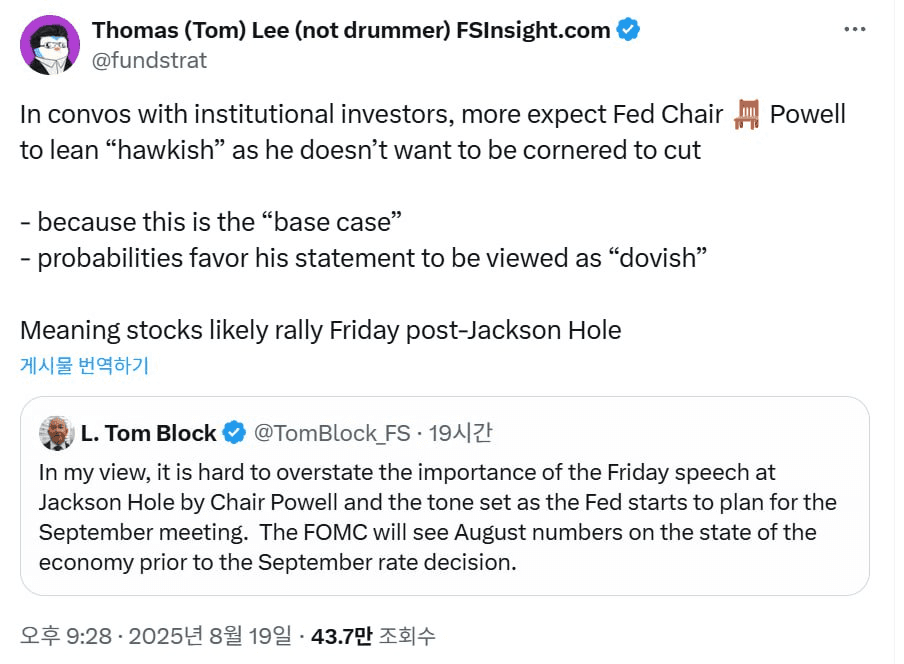Open the 43.7만 조회수 view count
Viewport: 904px width, 664px height.
click(373, 636)
